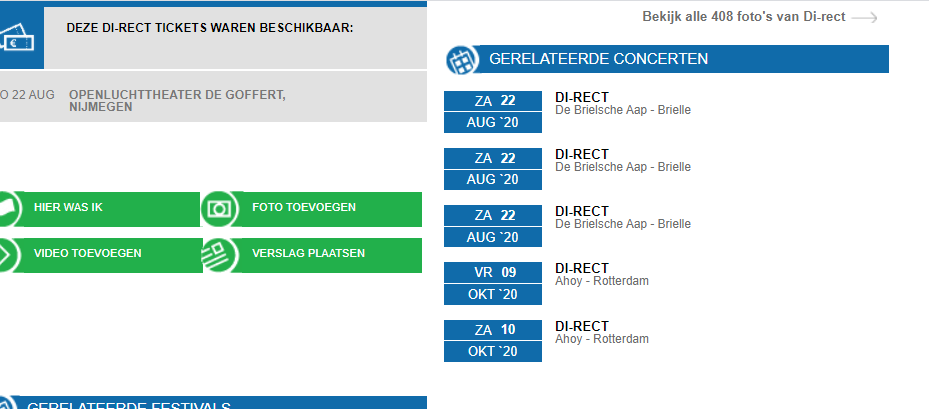The image size is (929, 409).
Task: Click the play icon on Video Toevoegen
Action: (6, 254)
